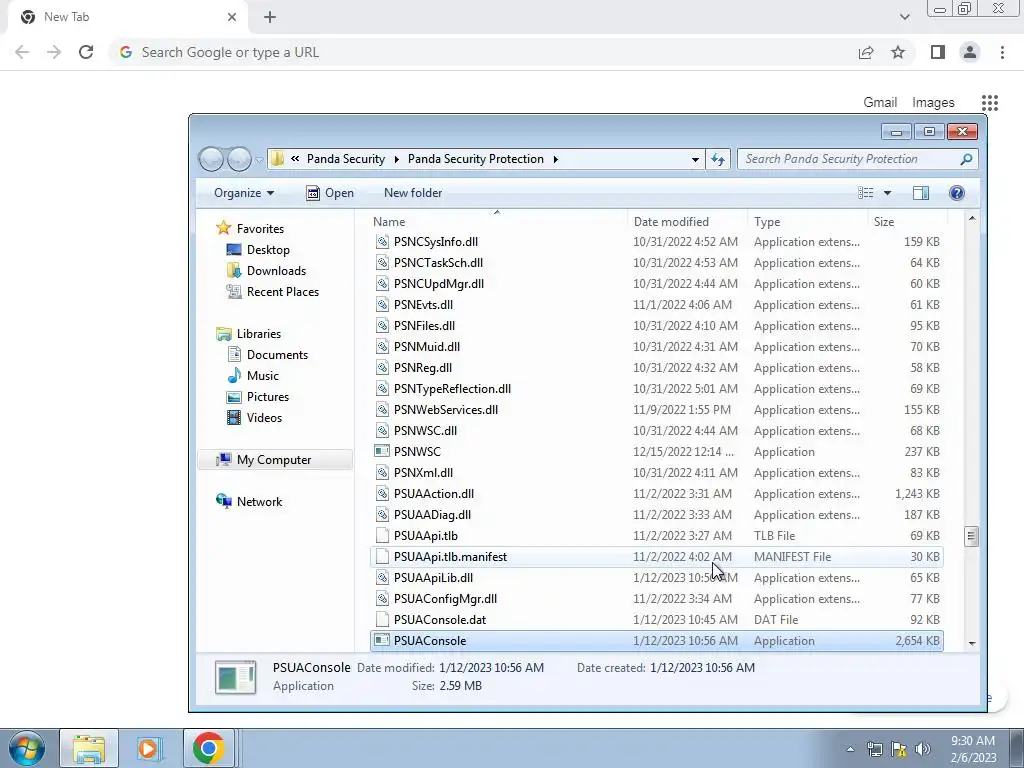Select Documents library

pyautogui.click(x=277, y=355)
